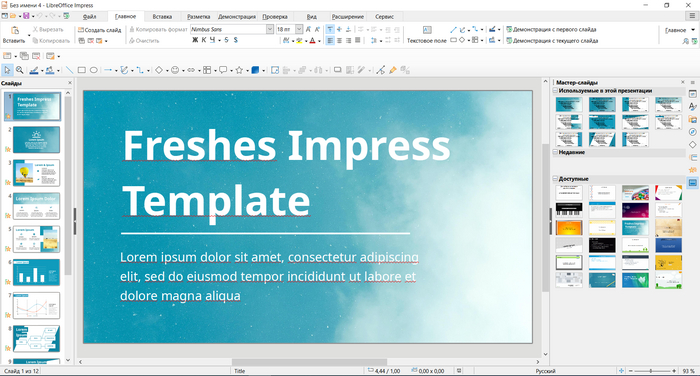Open the Nimbus Sans font name dropdown
The width and height of the screenshot is (700, 376).
pos(270,29)
